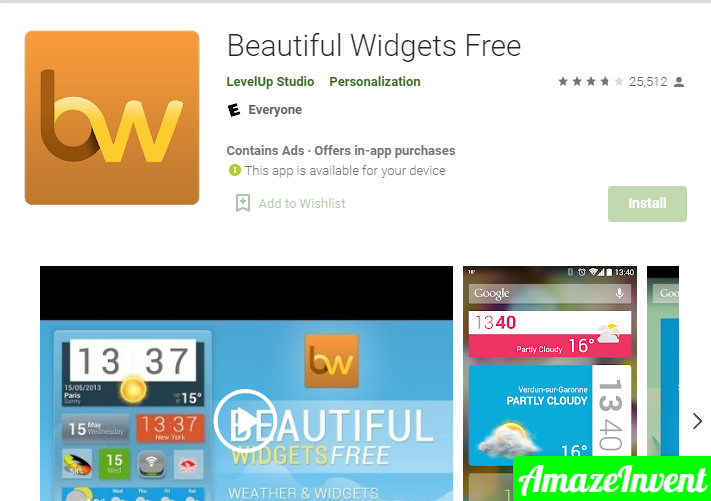This screenshot has width=711, height=501.
Task: Click the microphone icon in screenshot
Action: (x=619, y=294)
